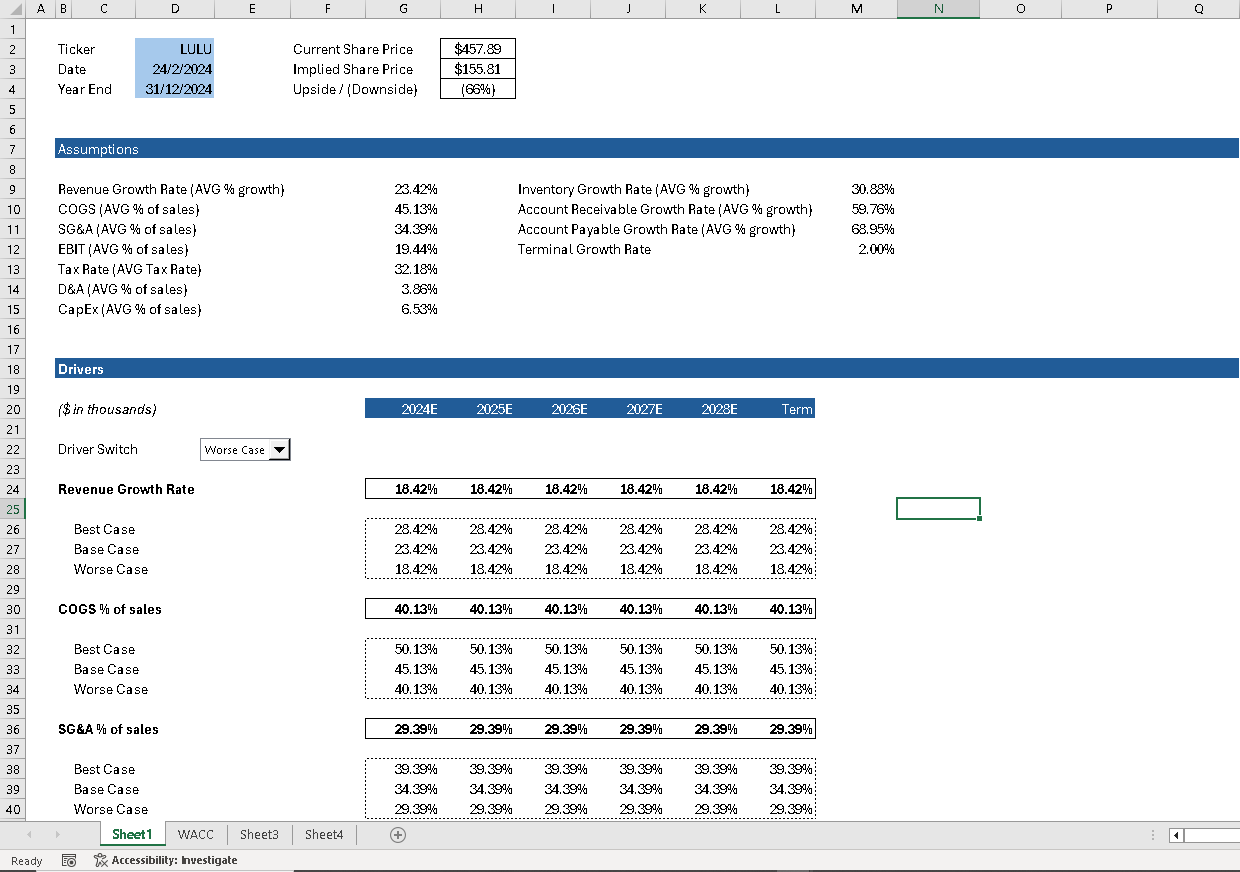
Task: Switch to the Sheet4 tab
Action: click(323, 834)
